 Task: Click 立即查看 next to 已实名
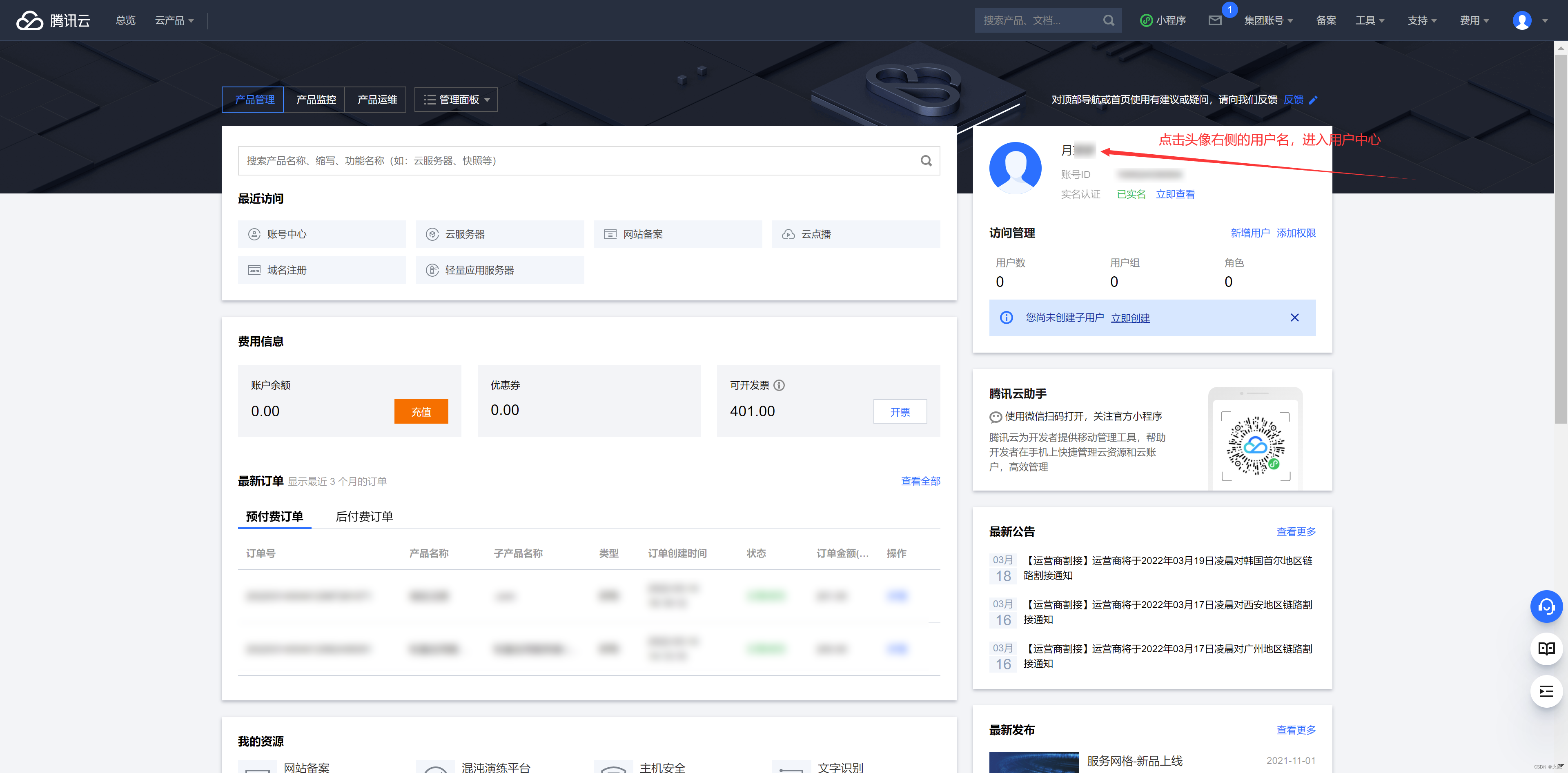(x=1176, y=194)
